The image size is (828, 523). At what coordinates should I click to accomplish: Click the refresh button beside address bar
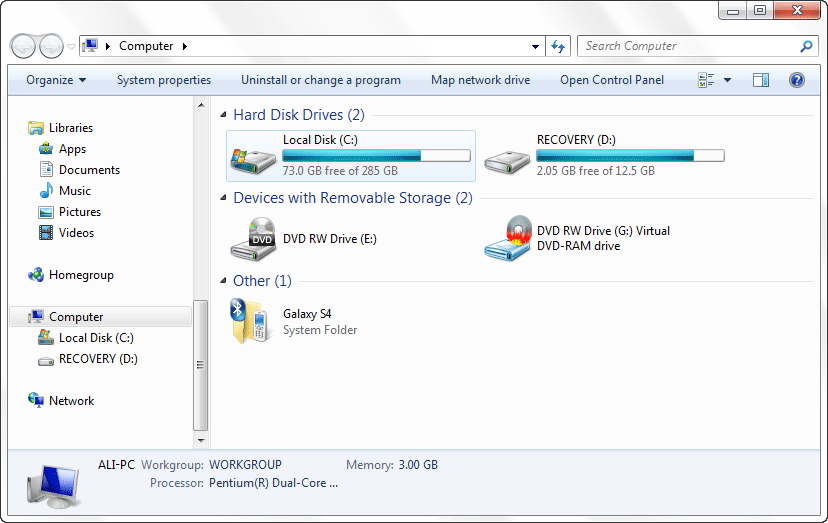click(558, 46)
